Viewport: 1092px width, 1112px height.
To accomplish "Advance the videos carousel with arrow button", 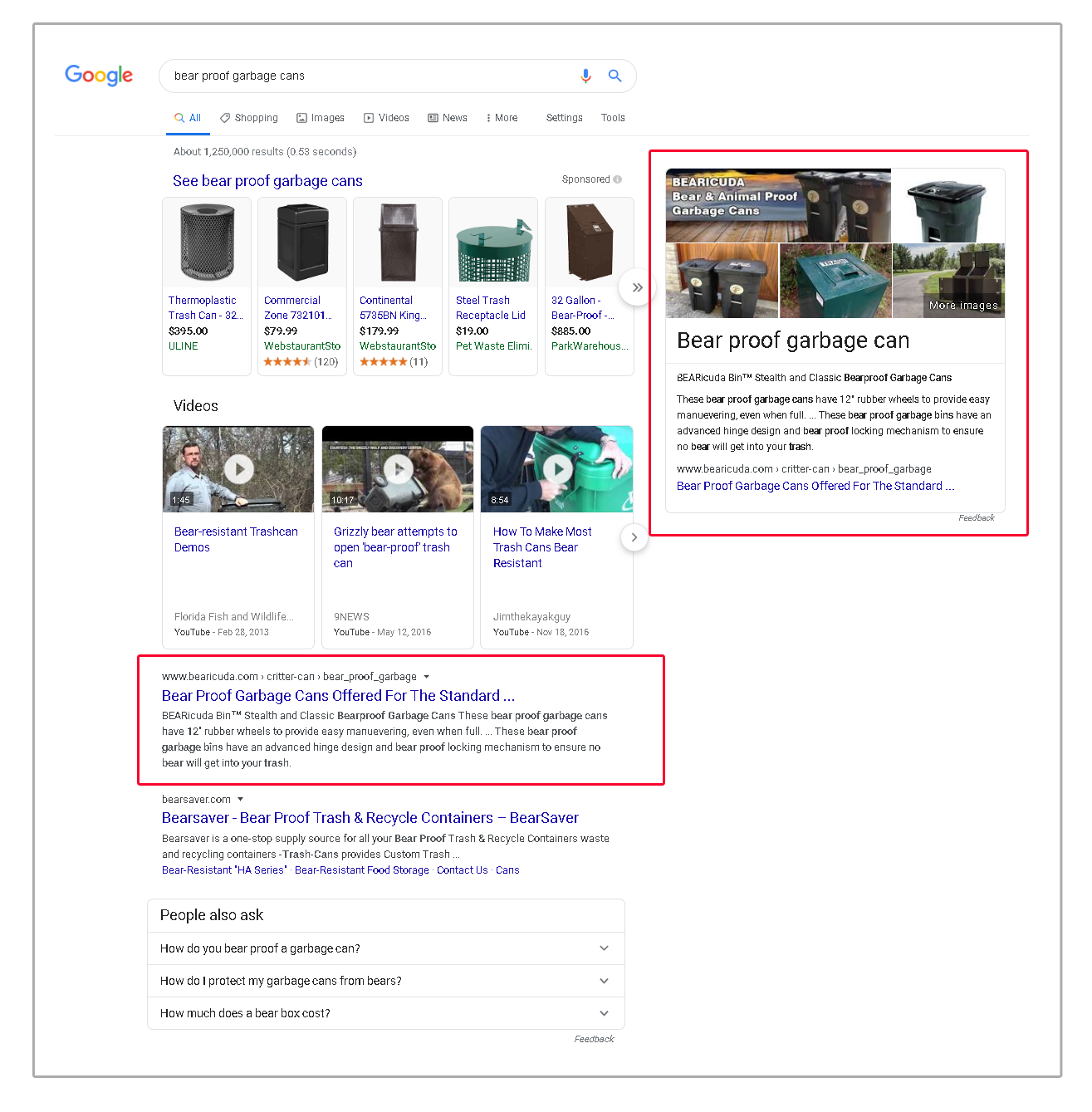I will pos(634,537).
